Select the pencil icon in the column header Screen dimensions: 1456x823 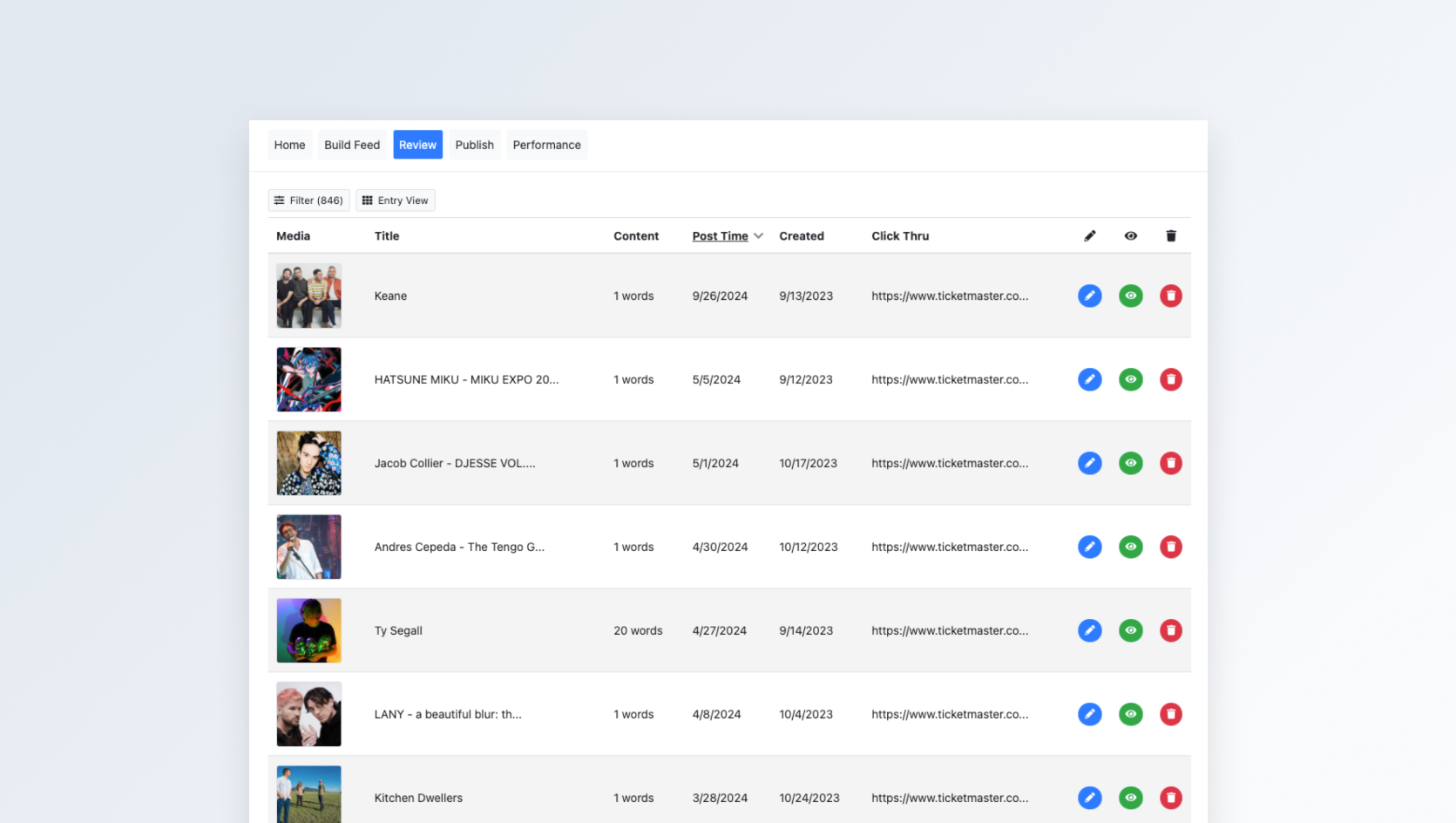(1089, 235)
